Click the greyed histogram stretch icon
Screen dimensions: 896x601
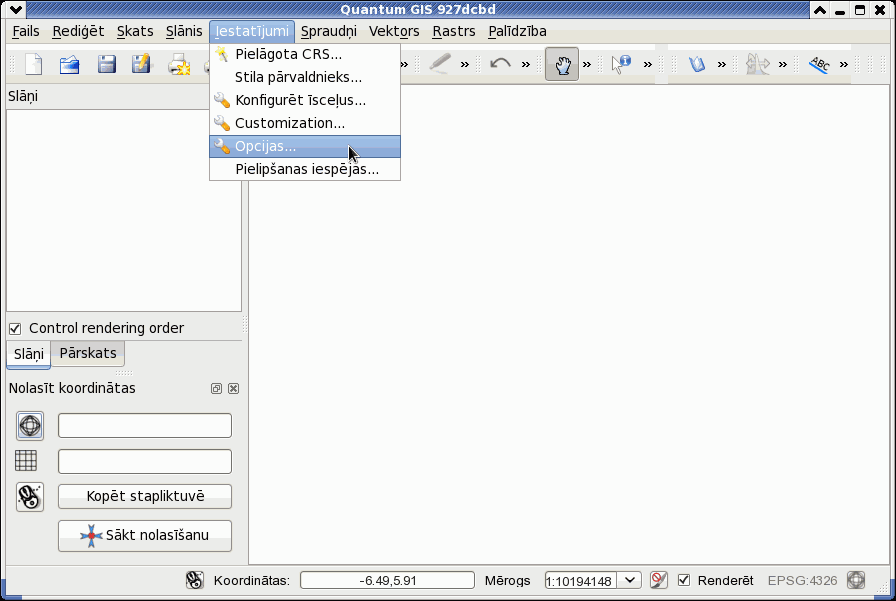758,64
